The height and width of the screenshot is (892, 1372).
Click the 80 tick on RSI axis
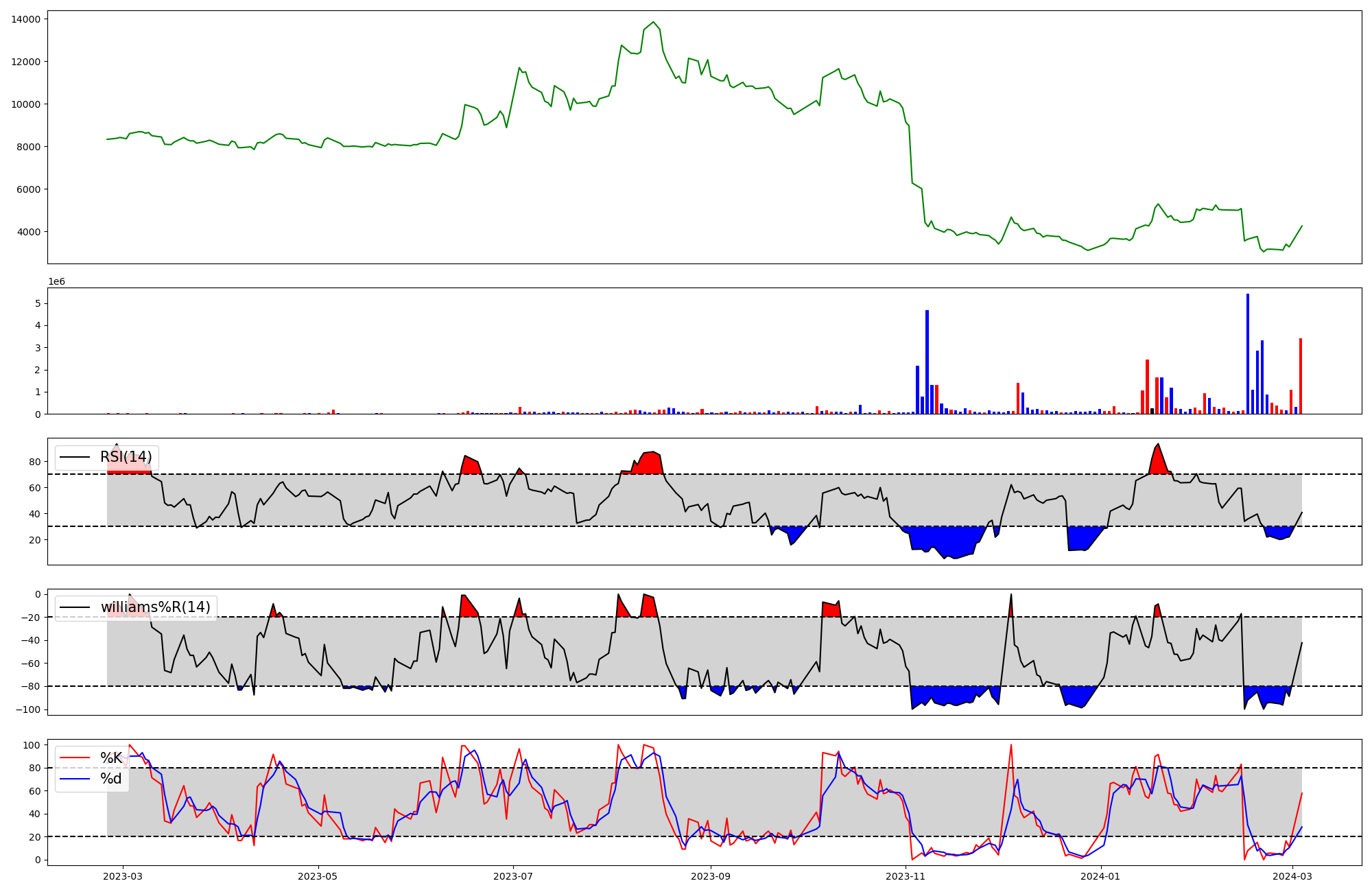pos(35,462)
